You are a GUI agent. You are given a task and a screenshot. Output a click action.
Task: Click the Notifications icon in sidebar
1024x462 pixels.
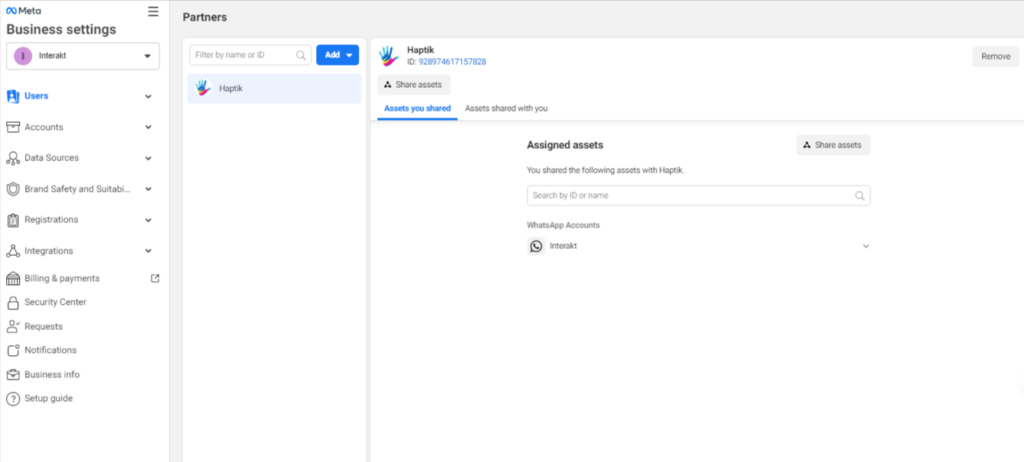click(x=13, y=350)
